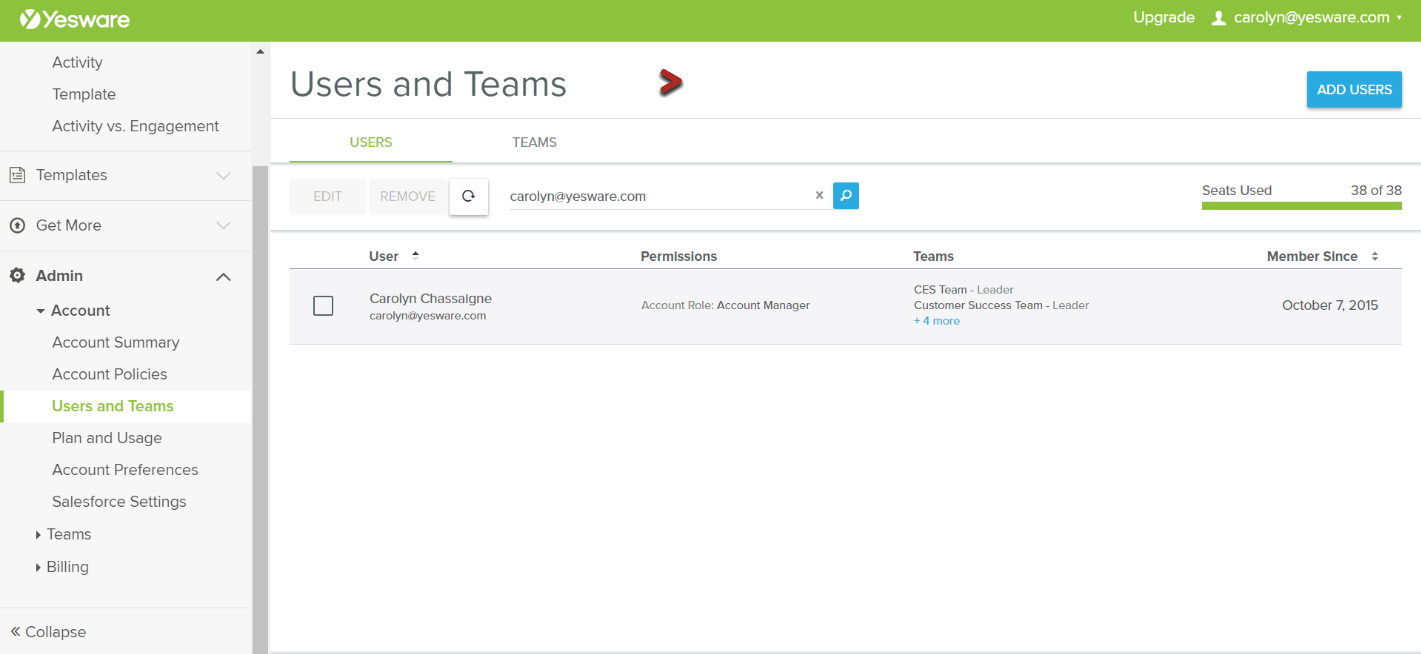This screenshot has width=1421, height=654.
Task: Click the Permissions column header
Action: pos(679,256)
